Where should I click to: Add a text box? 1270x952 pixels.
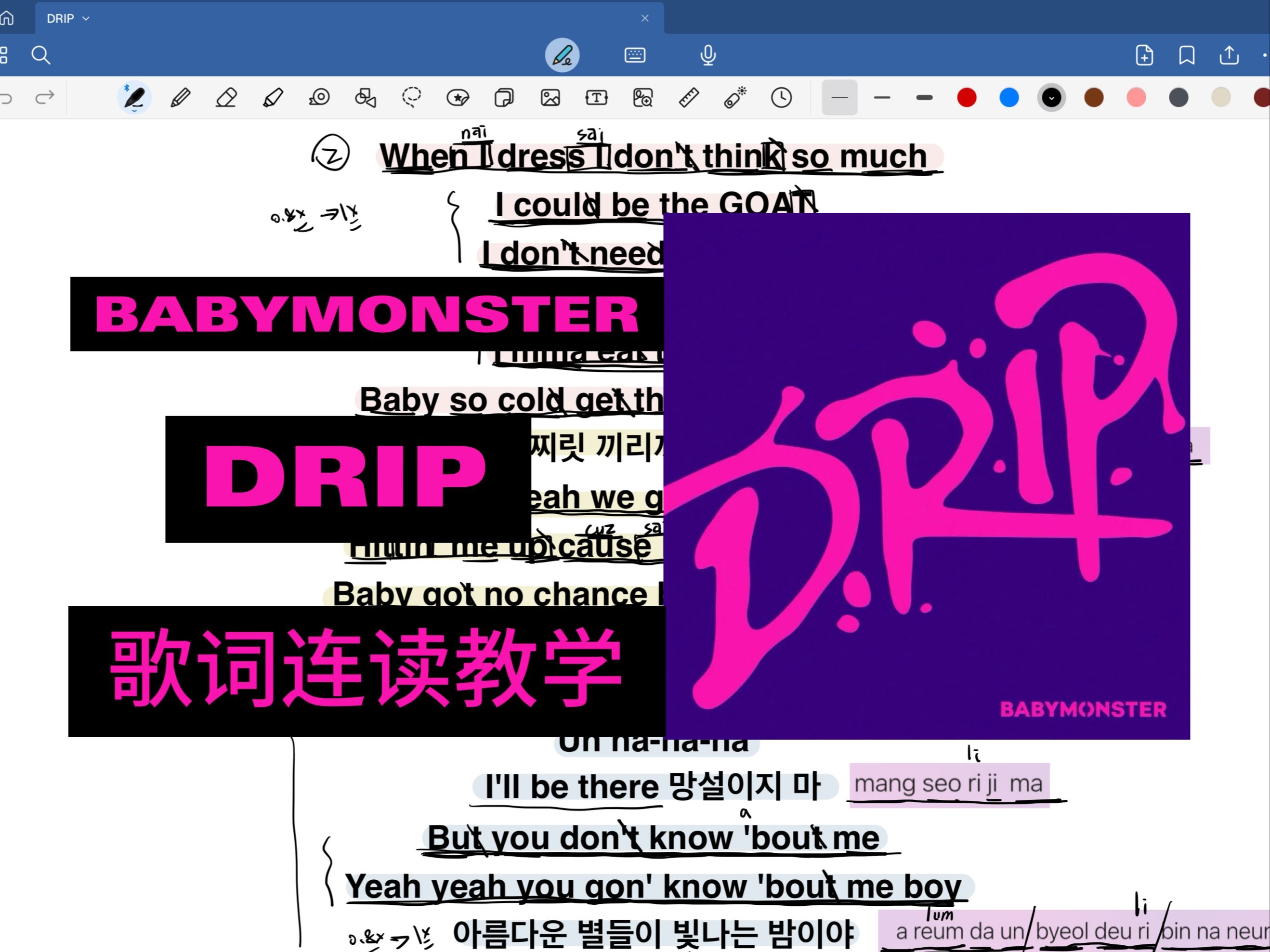[596, 97]
